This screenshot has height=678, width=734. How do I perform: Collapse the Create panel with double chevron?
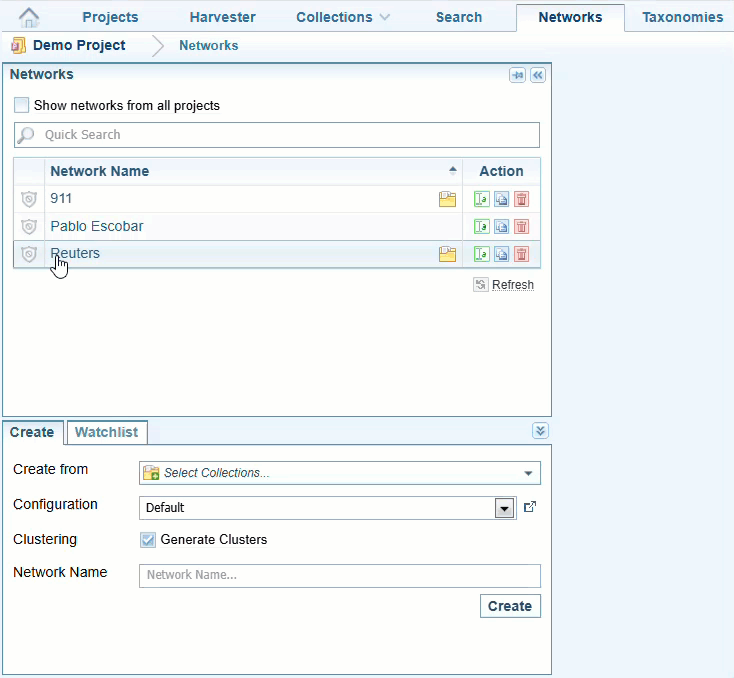540,431
